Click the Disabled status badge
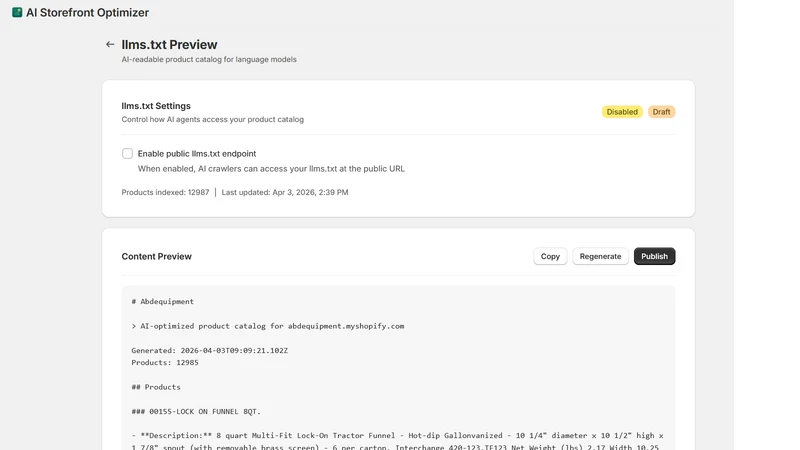Viewport: 800px width, 450px height. point(622,112)
